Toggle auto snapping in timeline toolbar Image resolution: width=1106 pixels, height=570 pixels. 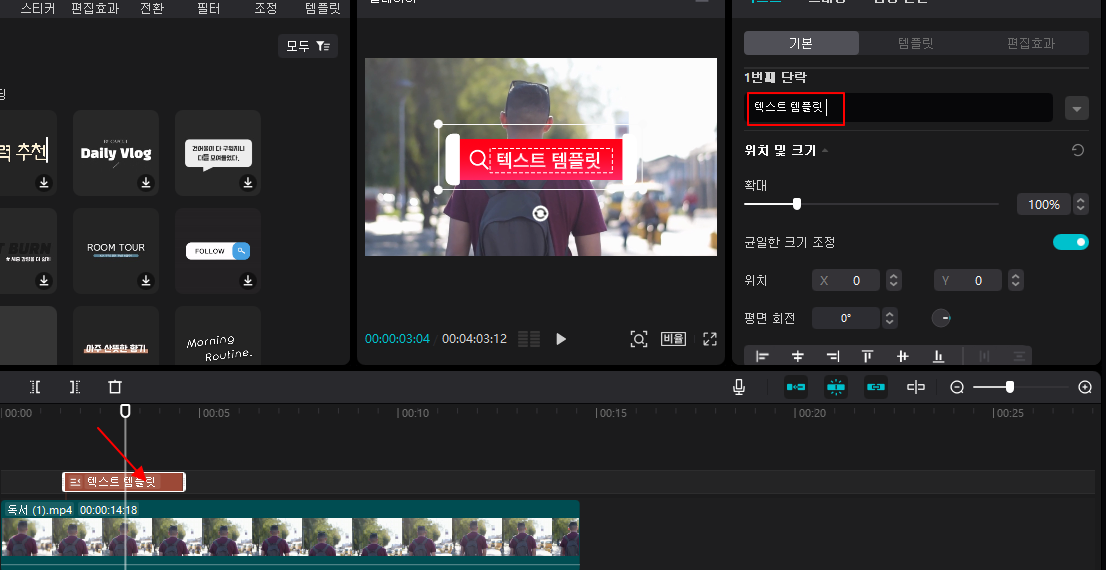[x=836, y=387]
